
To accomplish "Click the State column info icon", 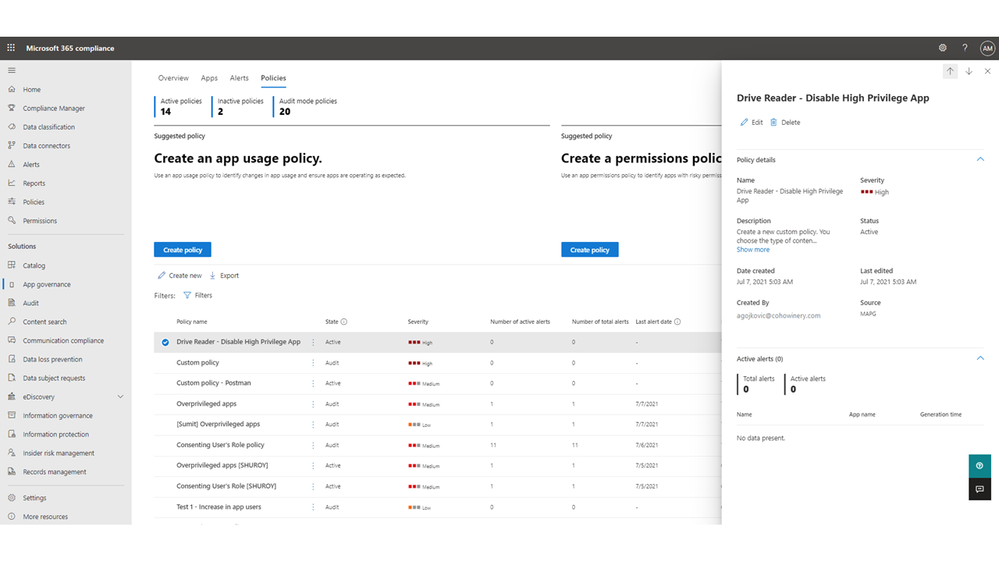I will tap(344, 322).
